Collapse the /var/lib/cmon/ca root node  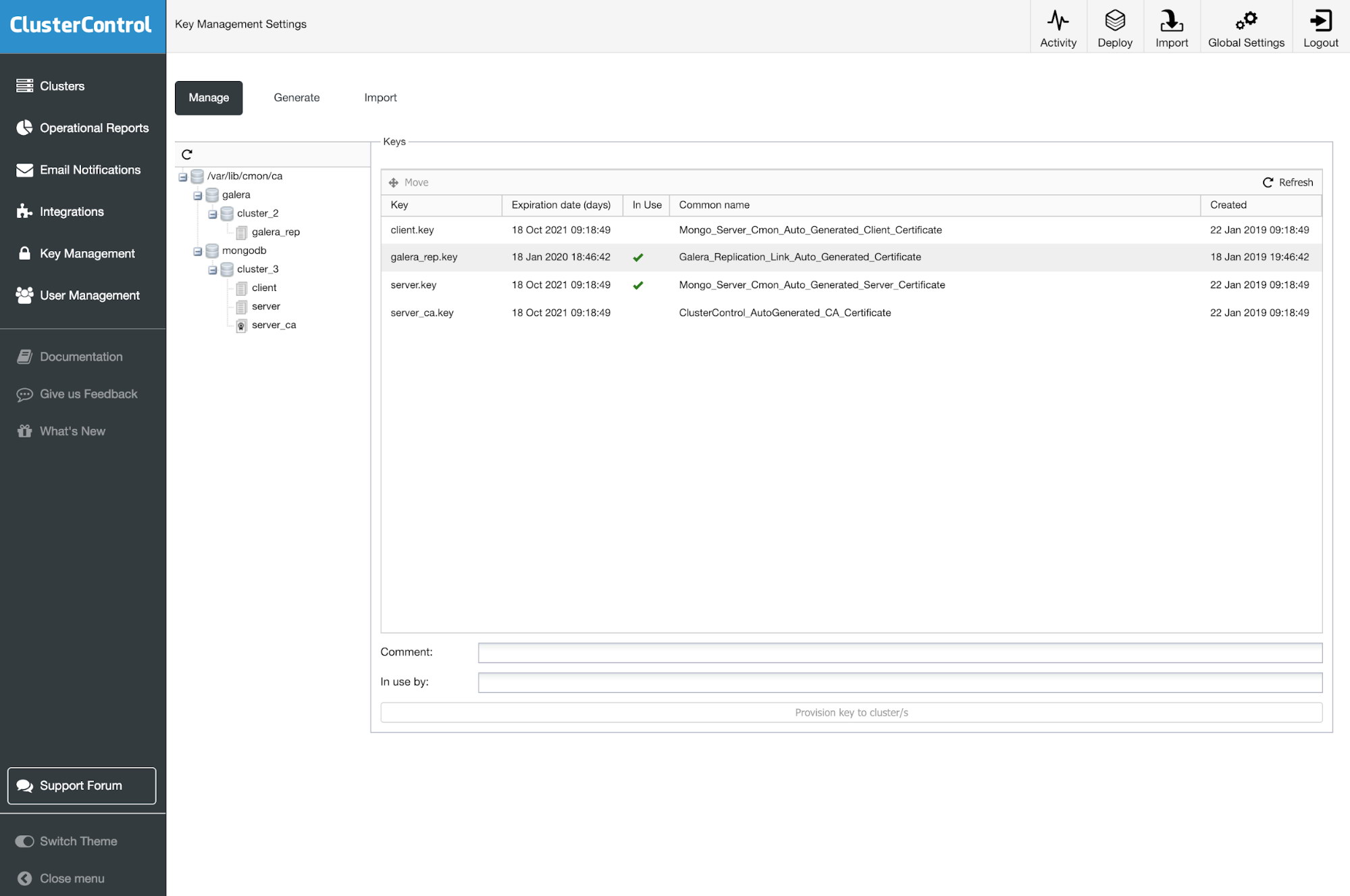coord(183,177)
